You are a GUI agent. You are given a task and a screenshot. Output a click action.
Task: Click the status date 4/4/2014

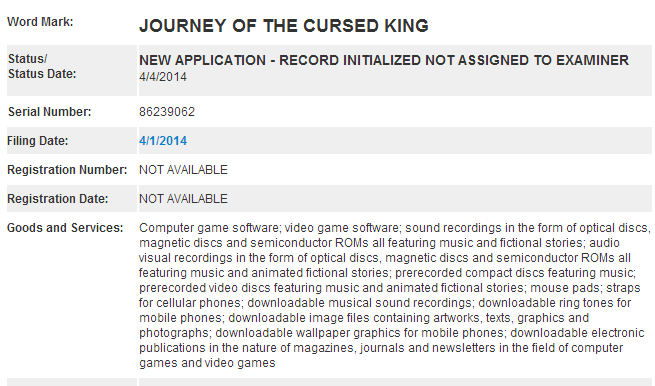(x=163, y=77)
